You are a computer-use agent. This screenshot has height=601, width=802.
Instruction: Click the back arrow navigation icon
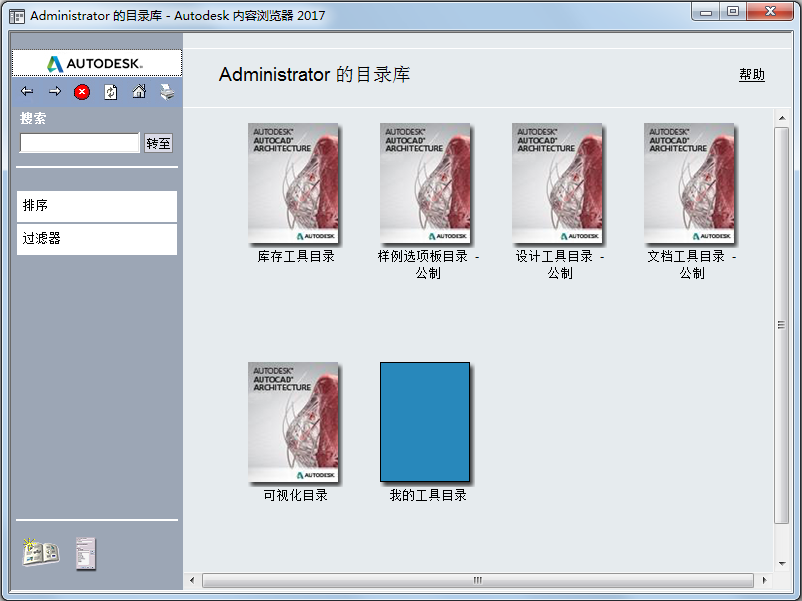[x=27, y=92]
